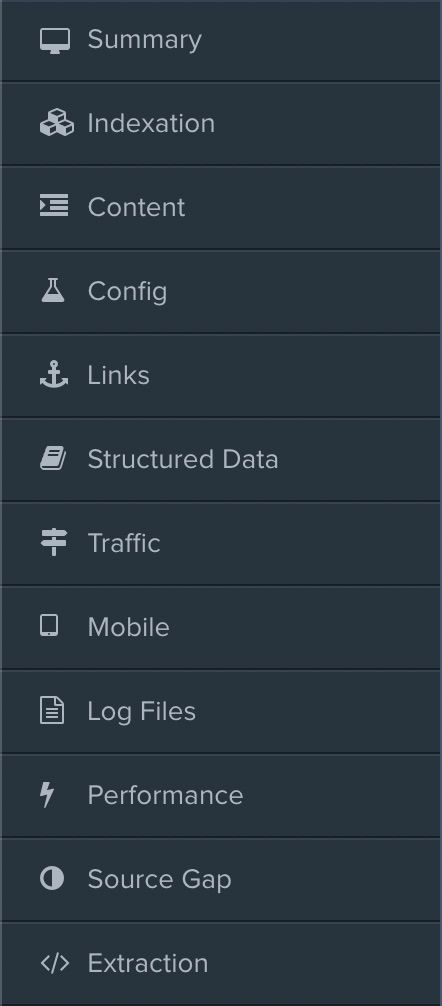
Task: Click the flask icon beside Config
Action: 53,291
